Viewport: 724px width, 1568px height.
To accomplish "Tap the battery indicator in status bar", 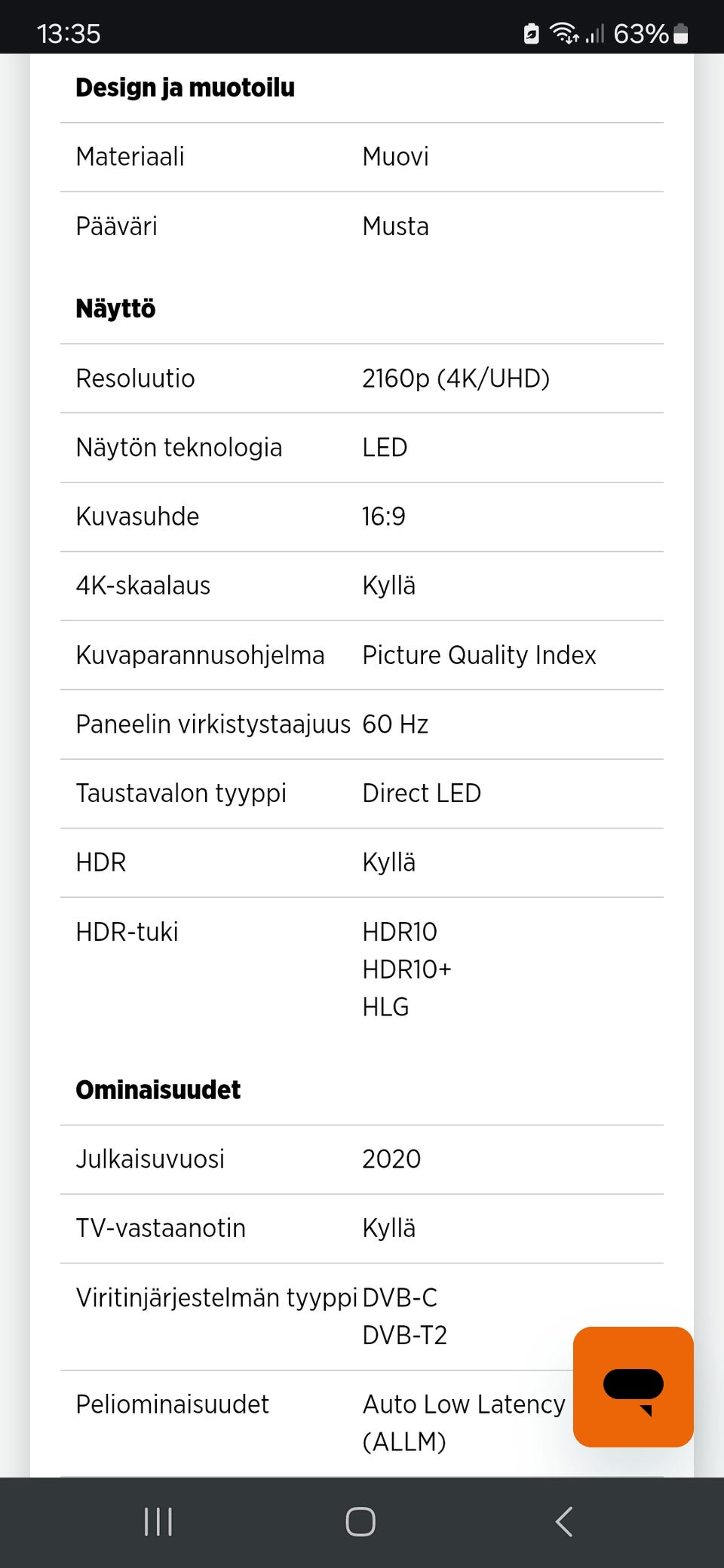I will point(680,34).
